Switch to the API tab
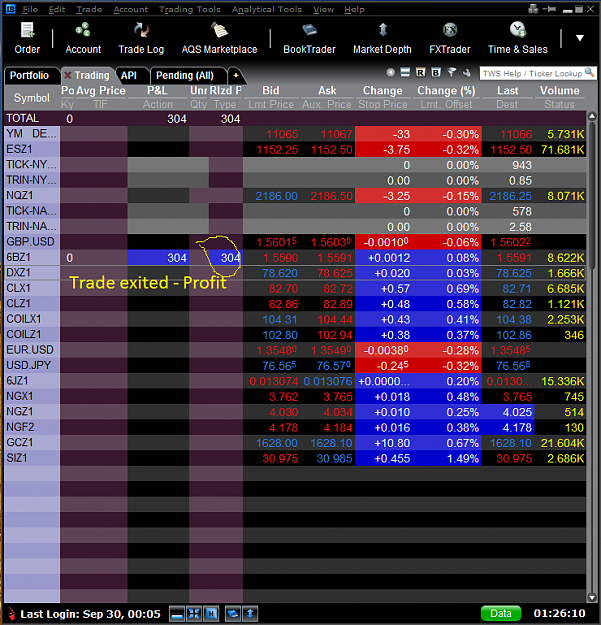Viewport: 601px width, 625px height. point(129,75)
